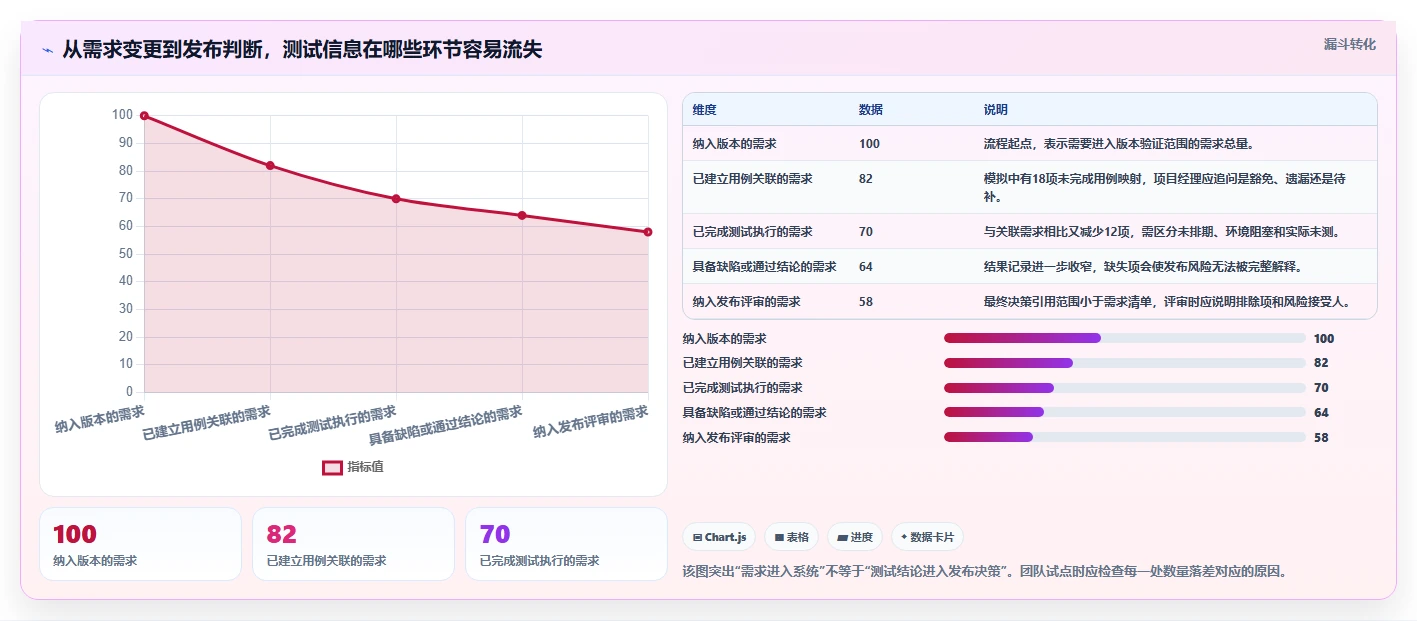This screenshot has width=1417, height=621.
Task: Click the 指标值 legend label
Action: tap(365, 467)
